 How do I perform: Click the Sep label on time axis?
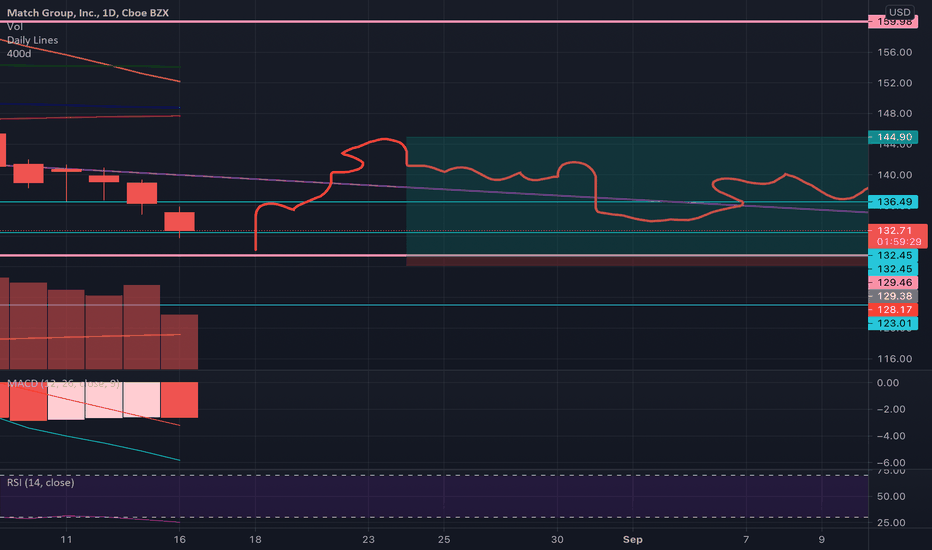click(632, 539)
